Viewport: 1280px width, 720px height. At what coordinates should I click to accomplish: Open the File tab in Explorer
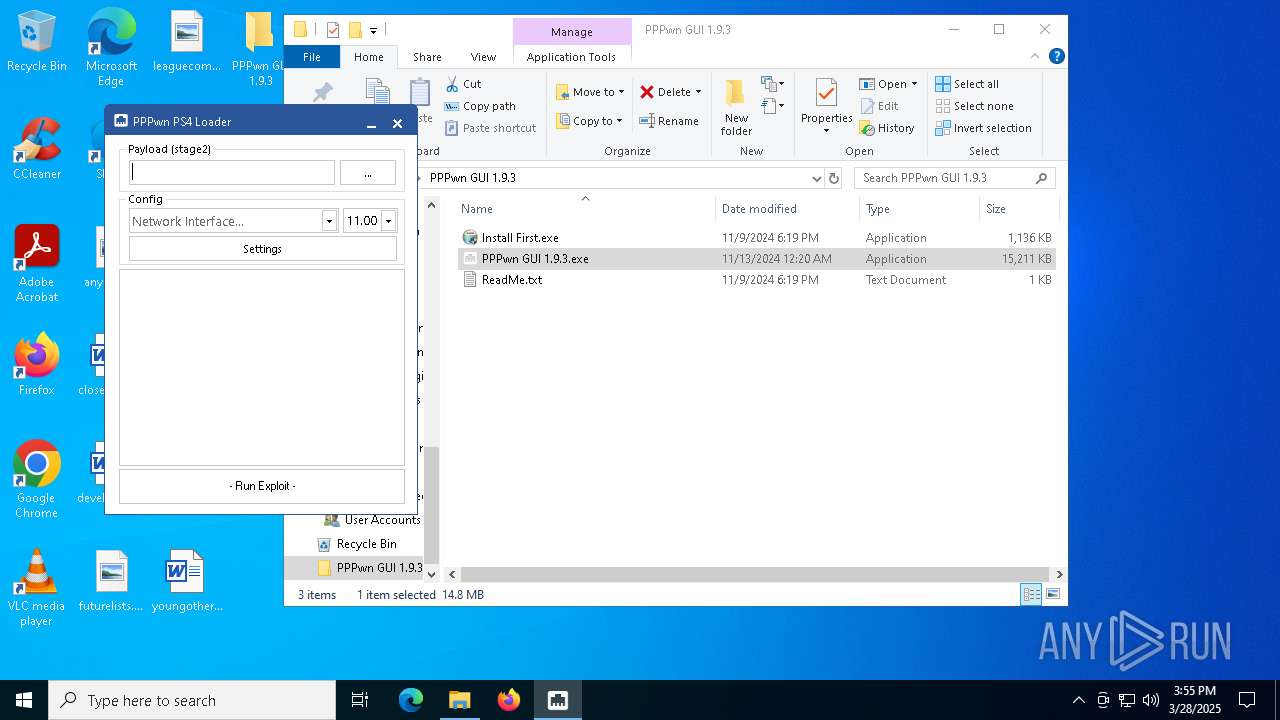312,57
